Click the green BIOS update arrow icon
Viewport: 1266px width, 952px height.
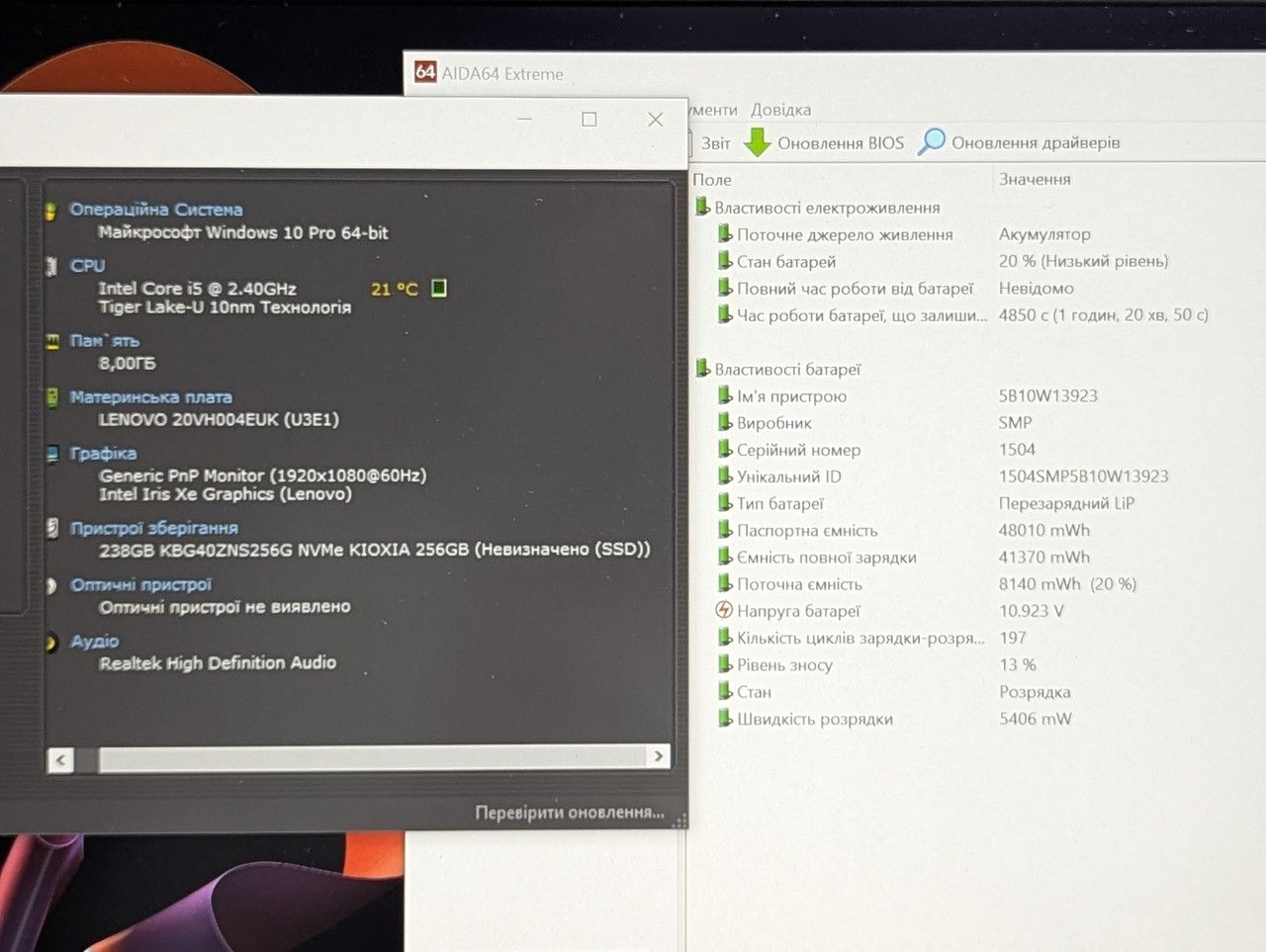pyautogui.click(x=757, y=142)
